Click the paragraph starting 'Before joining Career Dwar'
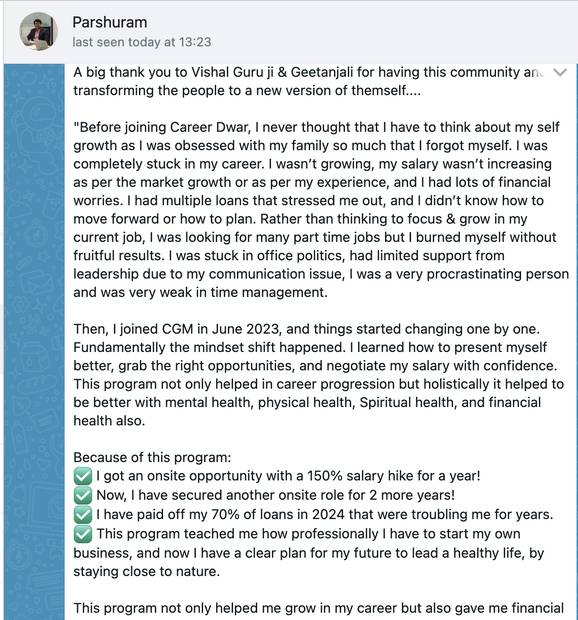Screen dimensions: 578x620 (x=321, y=210)
